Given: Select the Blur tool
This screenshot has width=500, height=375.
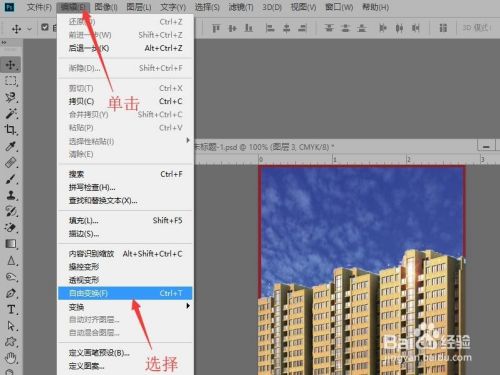Looking at the screenshot, I should [11, 260].
